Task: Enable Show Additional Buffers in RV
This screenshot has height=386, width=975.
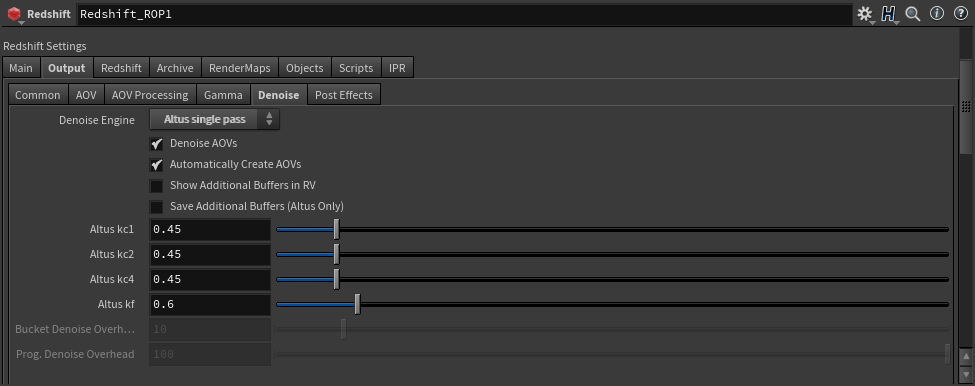Action: click(157, 185)
